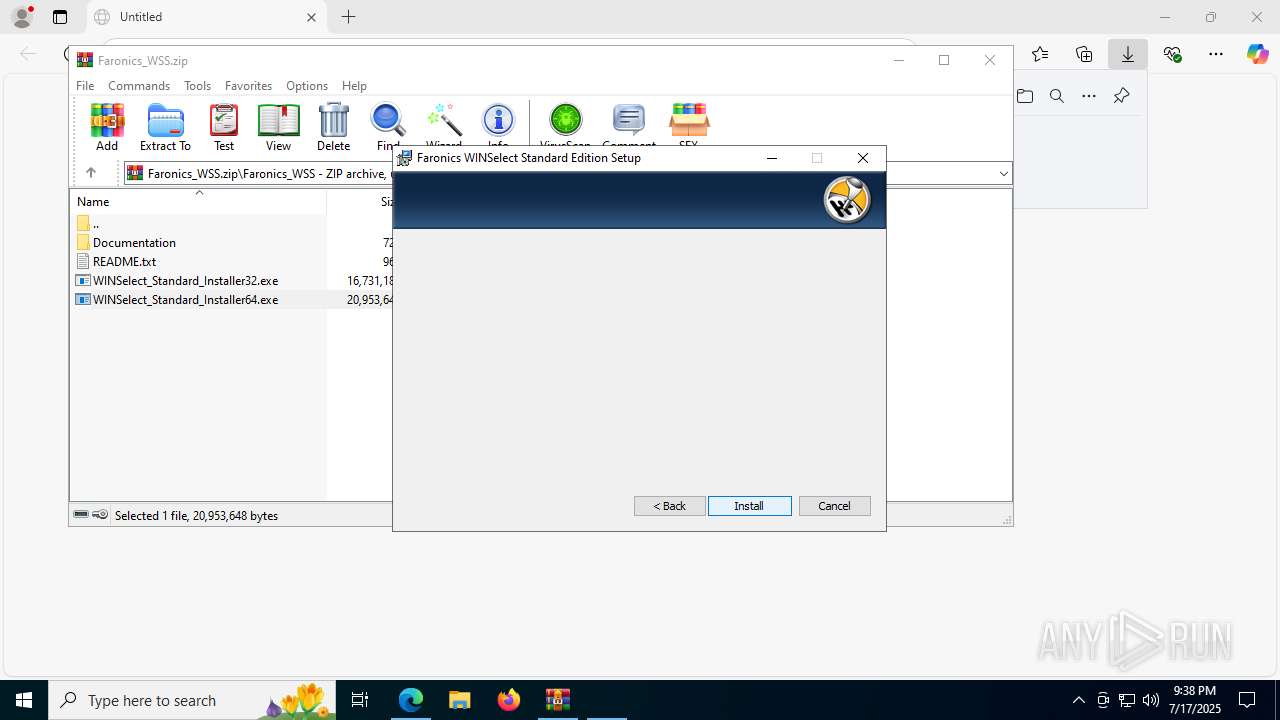Open the Help menu
The height and width of the screenshot is (720, 1280).
pos(354,86)
